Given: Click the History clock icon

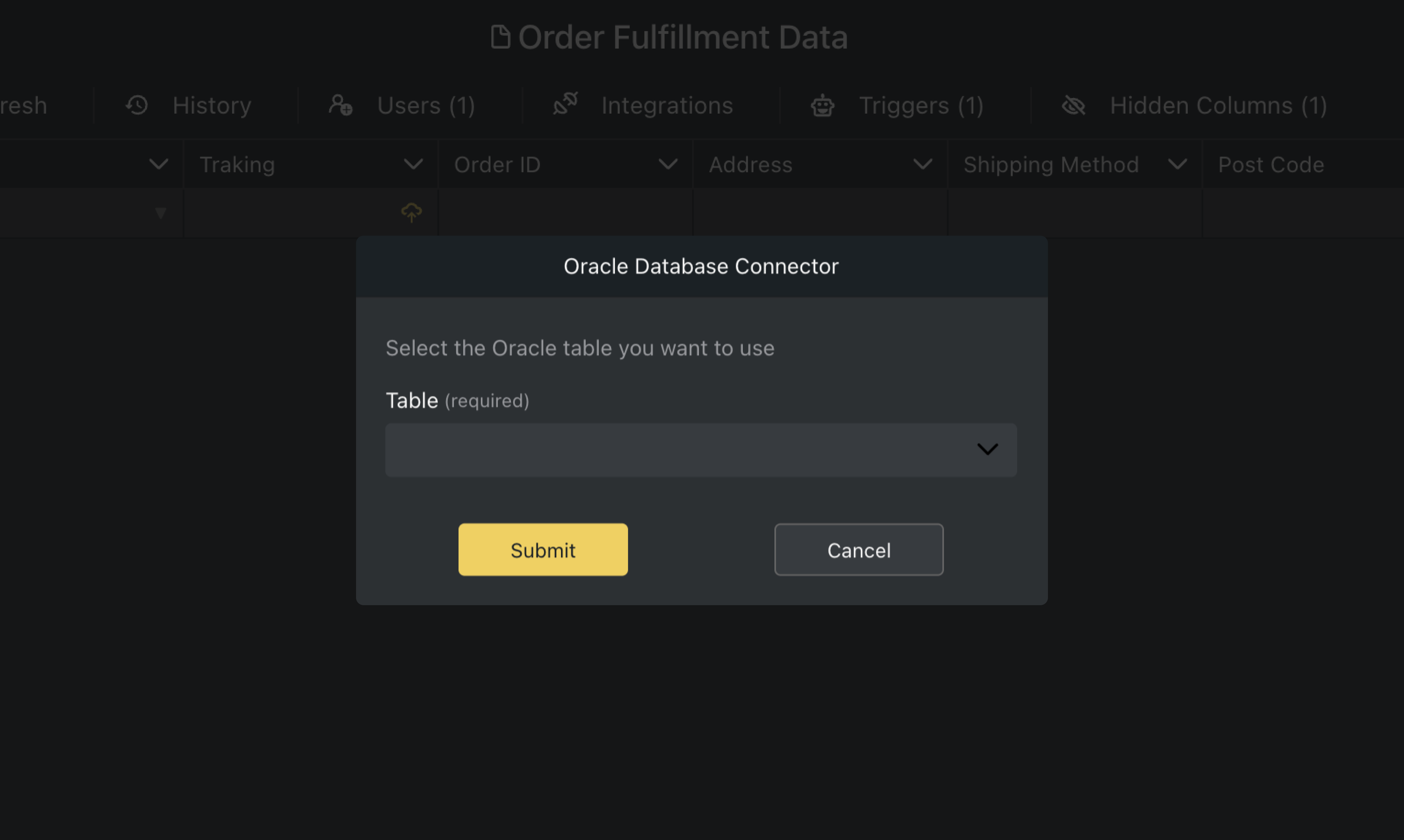Looking at the screenshot, I should (136, 105).
